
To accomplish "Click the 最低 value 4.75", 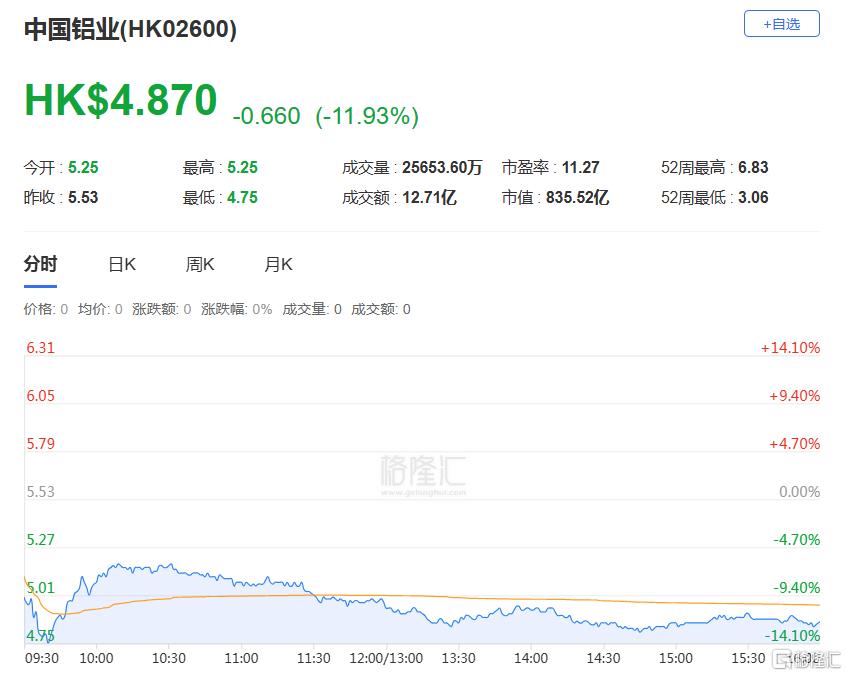I will (x=243, y=197).
